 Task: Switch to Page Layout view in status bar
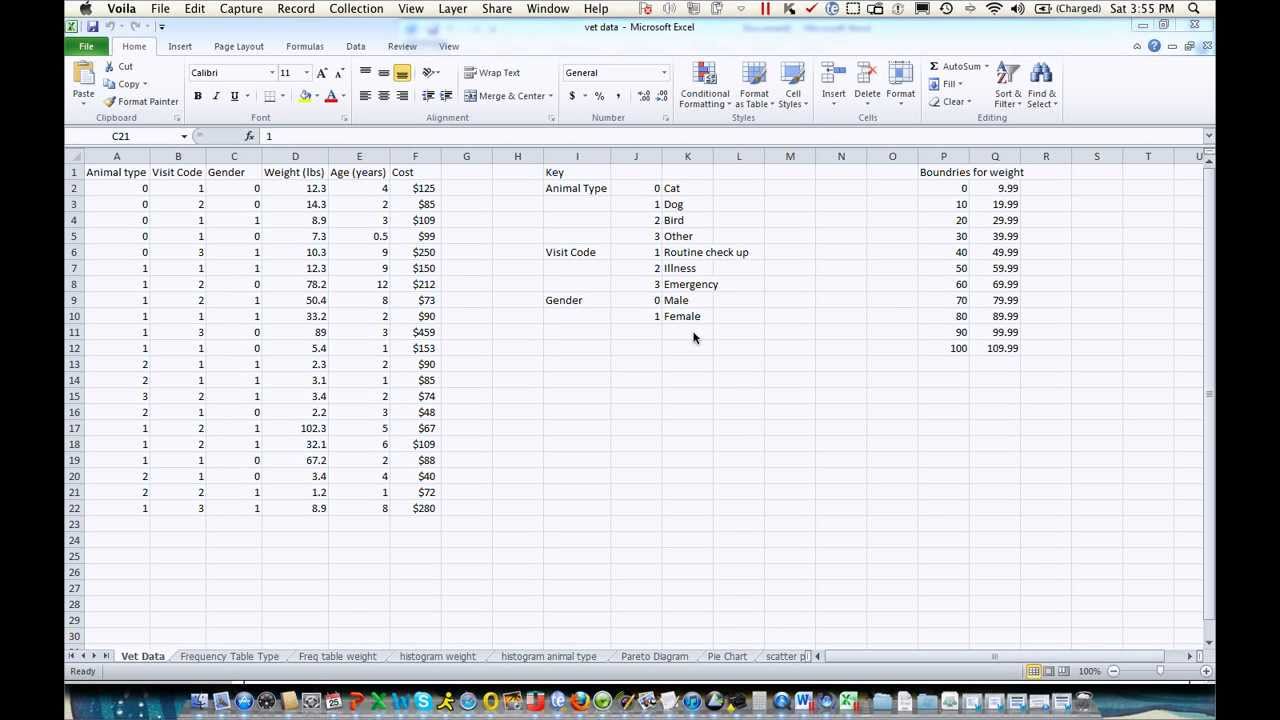point(1048,672)
